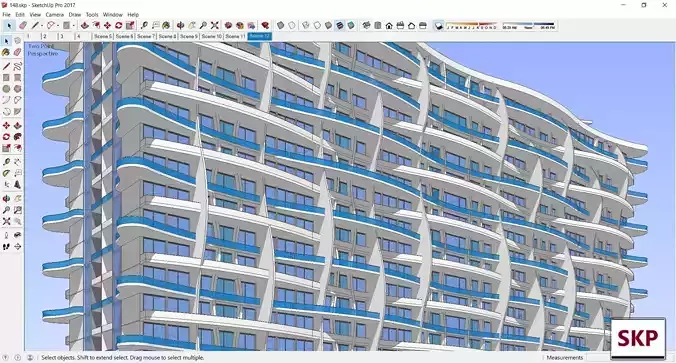Screen dimensions: 676x363
Task: Select the 3D Text tool
Action: pyautogui.click(x=17, y=185)
